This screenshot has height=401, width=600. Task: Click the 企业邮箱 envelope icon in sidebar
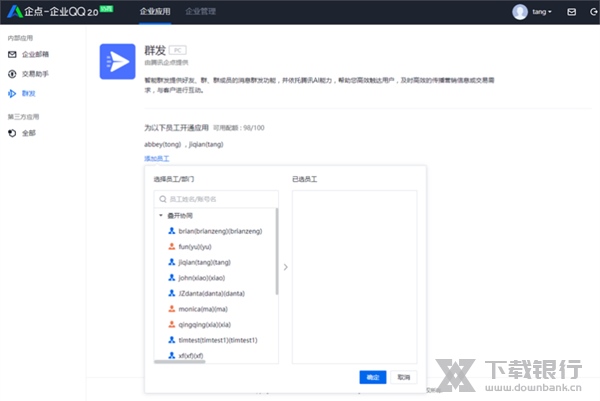(x=12, y=54)
